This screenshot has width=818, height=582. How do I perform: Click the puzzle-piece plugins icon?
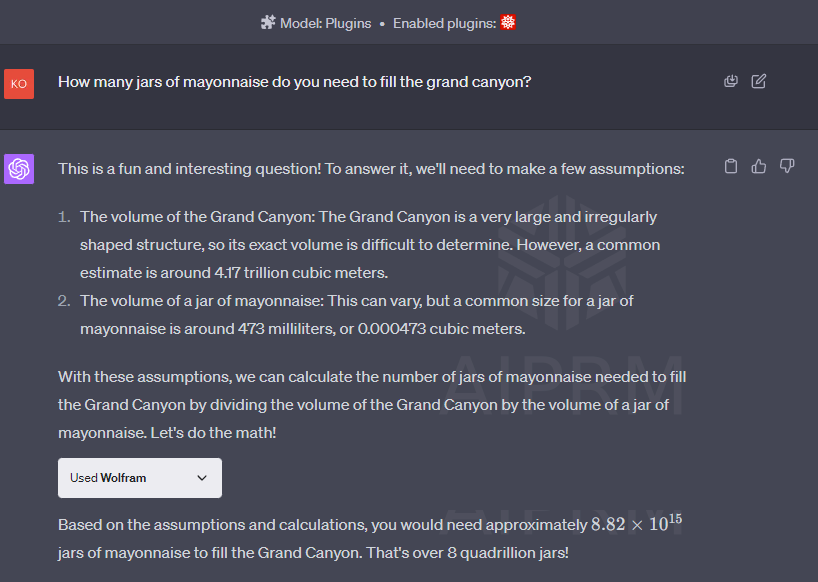pyautogui.click(x=268, y=23)
